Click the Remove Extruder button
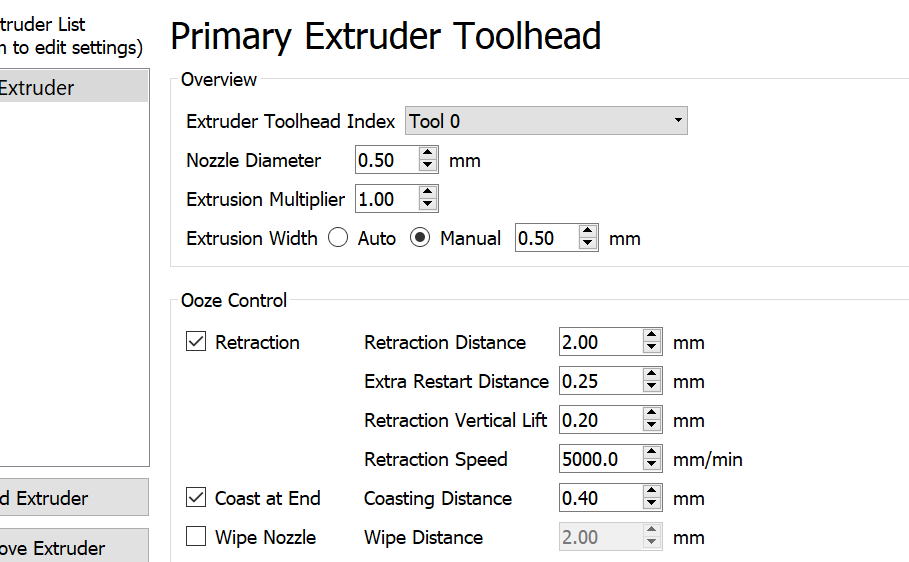This screenshot has width=909, height=562. [74, 546]
